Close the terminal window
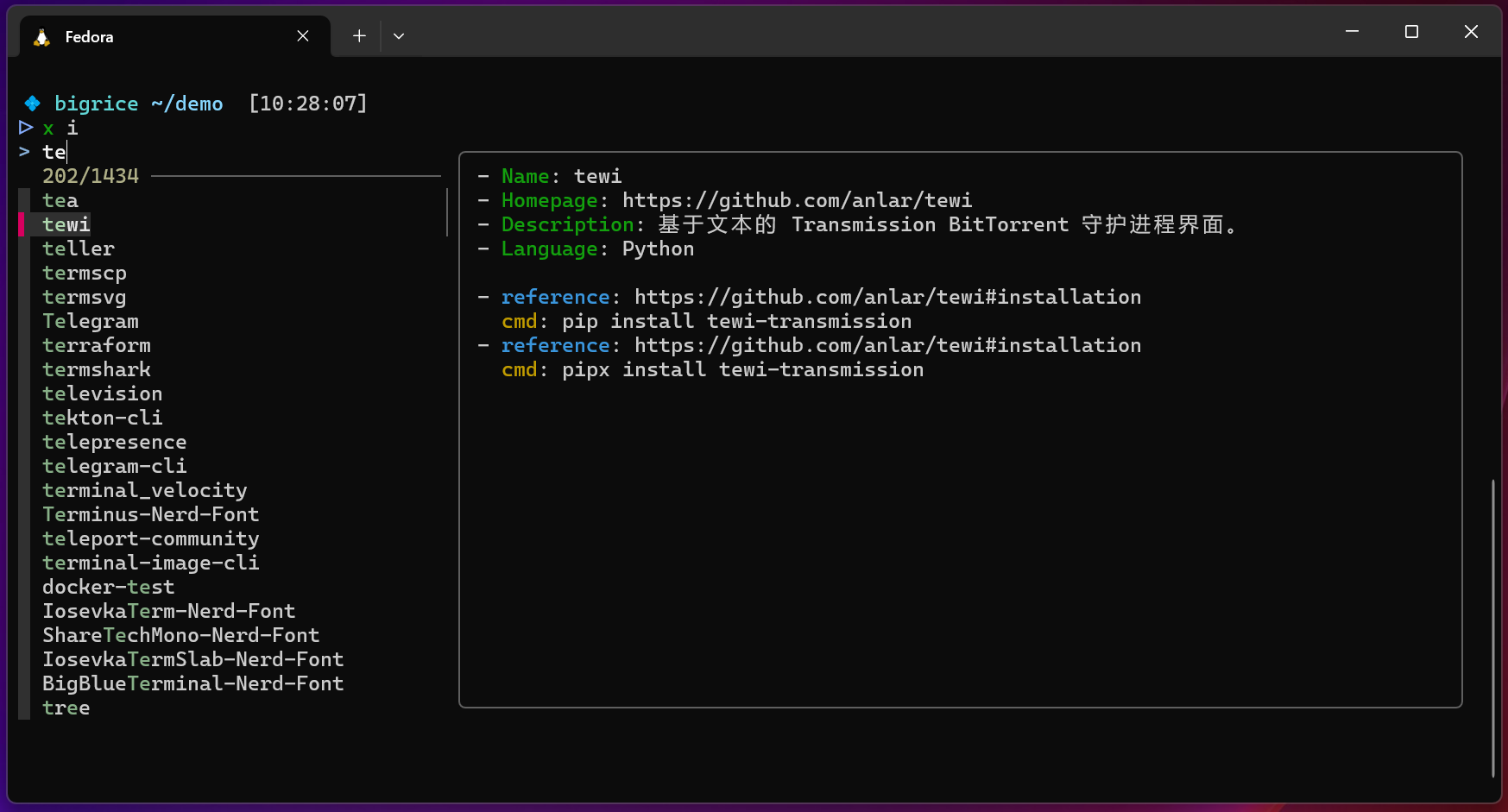The image size is (1508, 812). pyautogui.click(x=1472, y=32)
